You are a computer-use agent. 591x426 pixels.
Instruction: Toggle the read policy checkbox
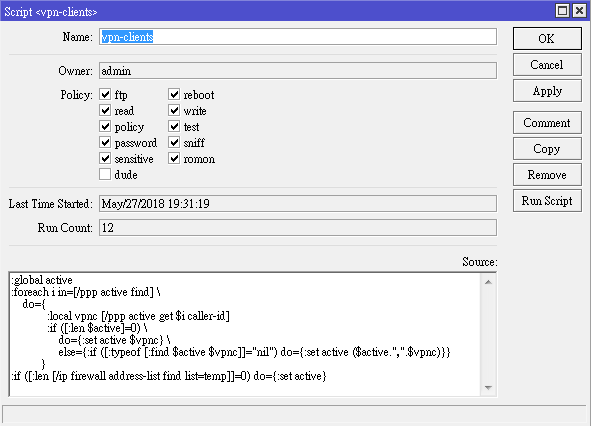[105, 110]
